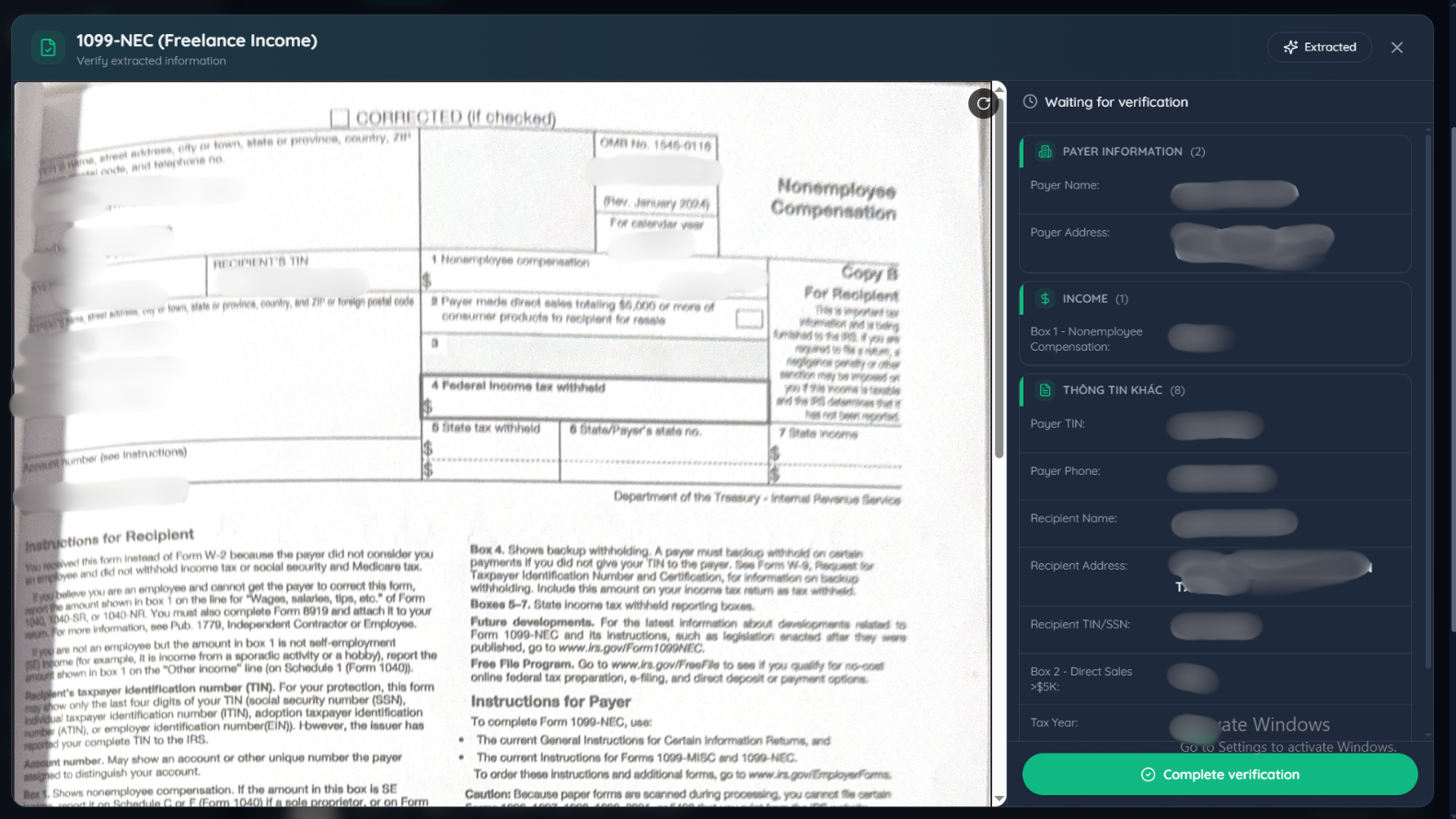This screenshot has height=819, width=1456.
Task: Click the Tax Year label
Action: coord(1054,722)
